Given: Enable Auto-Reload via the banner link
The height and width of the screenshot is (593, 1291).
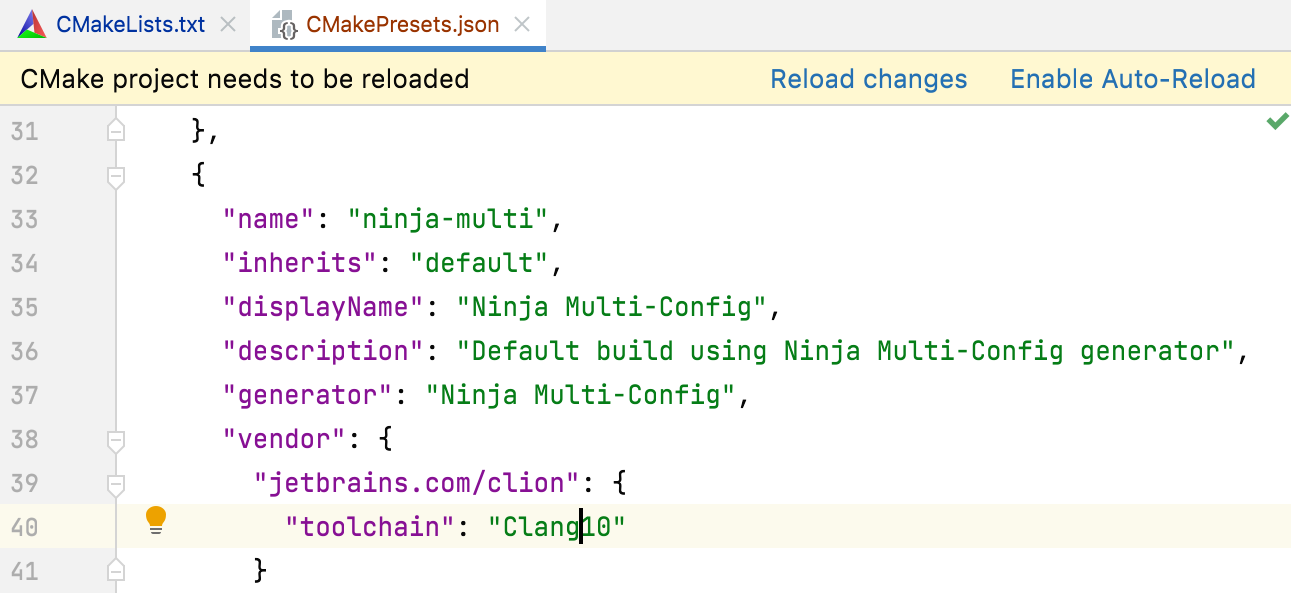Looking at the screenshot, I should (1132, 78).
